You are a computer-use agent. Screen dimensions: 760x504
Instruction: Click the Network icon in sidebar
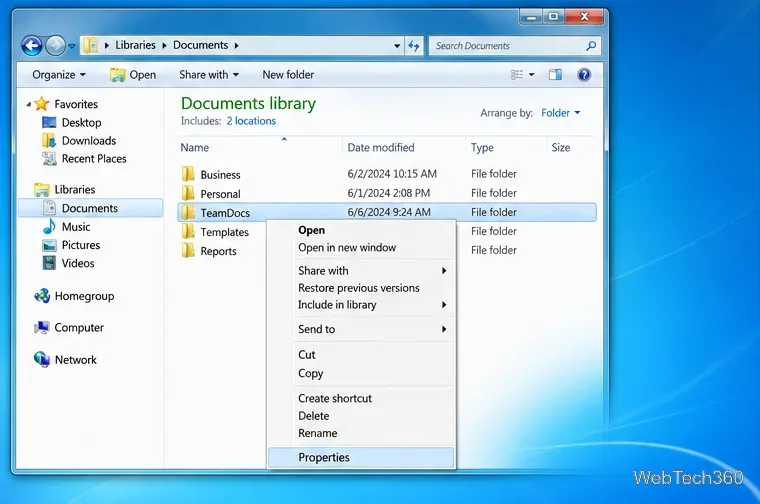point(42,359)
